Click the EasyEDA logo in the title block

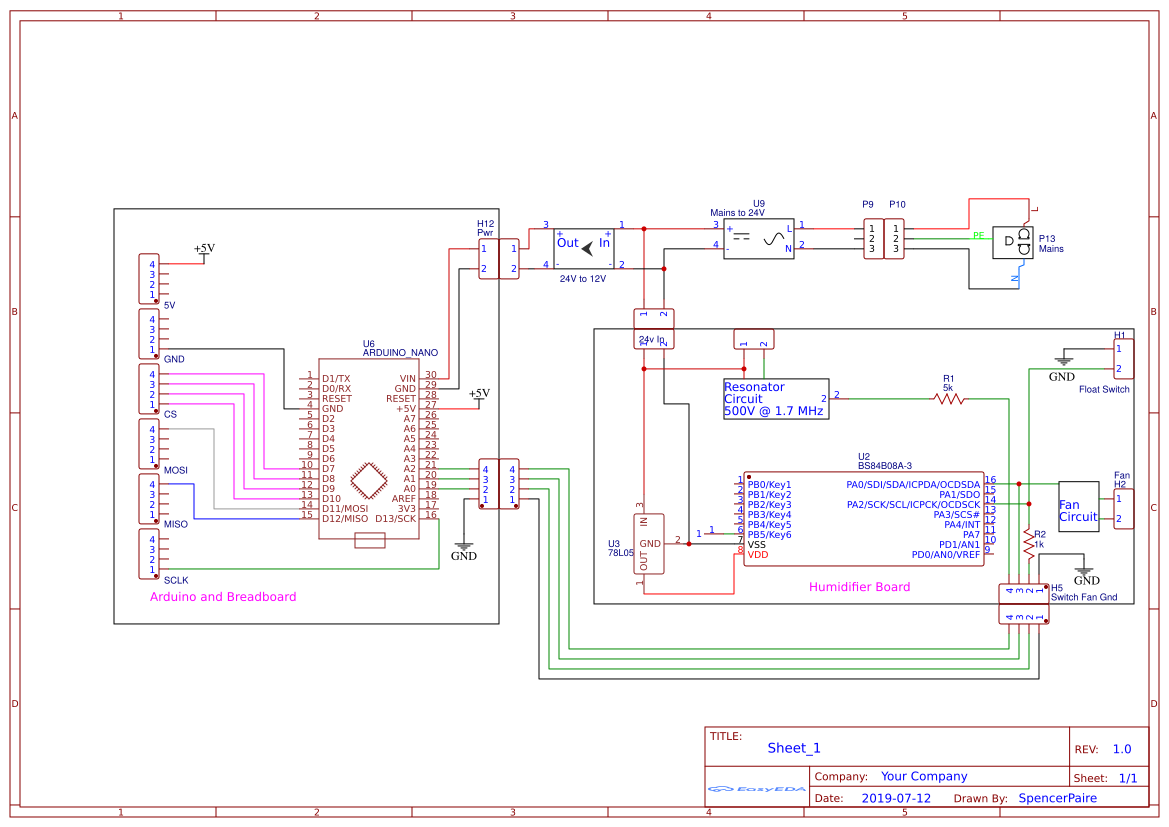pos(757,789)
